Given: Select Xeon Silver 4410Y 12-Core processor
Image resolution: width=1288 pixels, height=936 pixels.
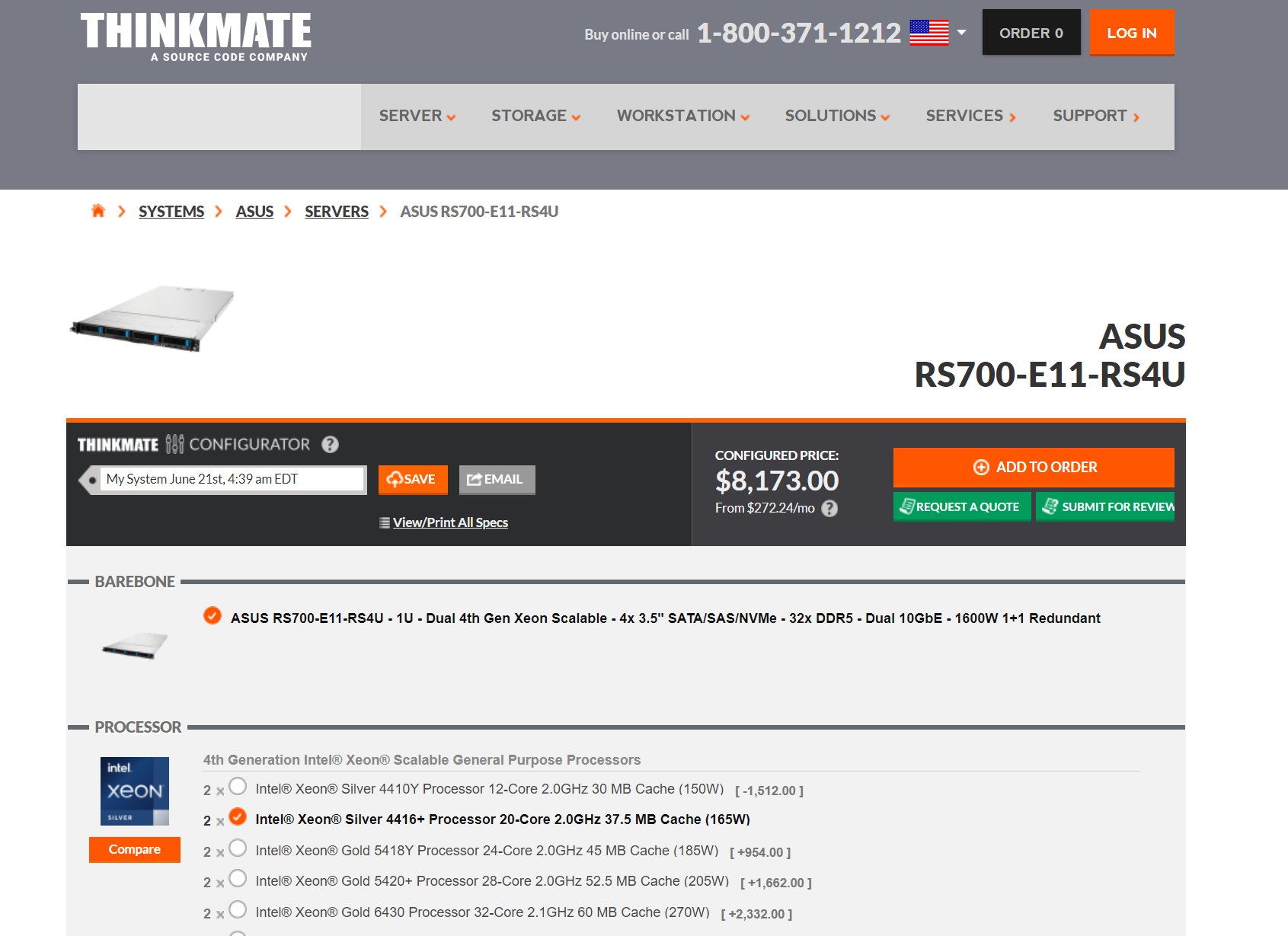Looking at the screenshot, I should pyautogui.click(x=238, y=786).
